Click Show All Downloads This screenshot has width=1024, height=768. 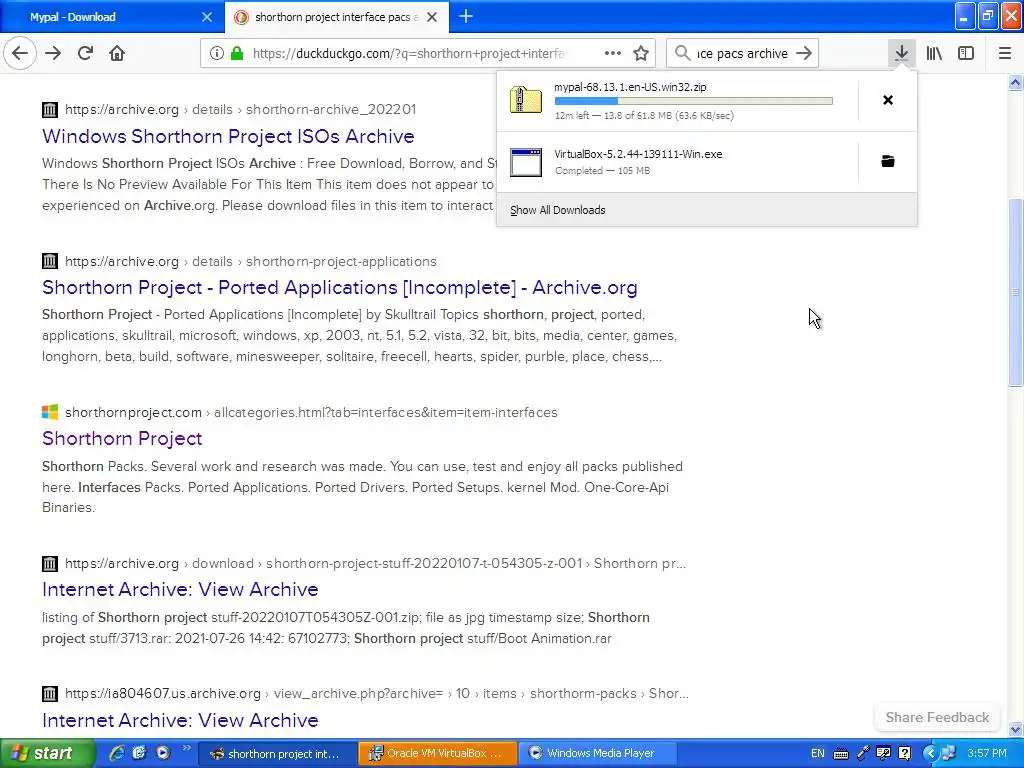[x=558, y=210]
